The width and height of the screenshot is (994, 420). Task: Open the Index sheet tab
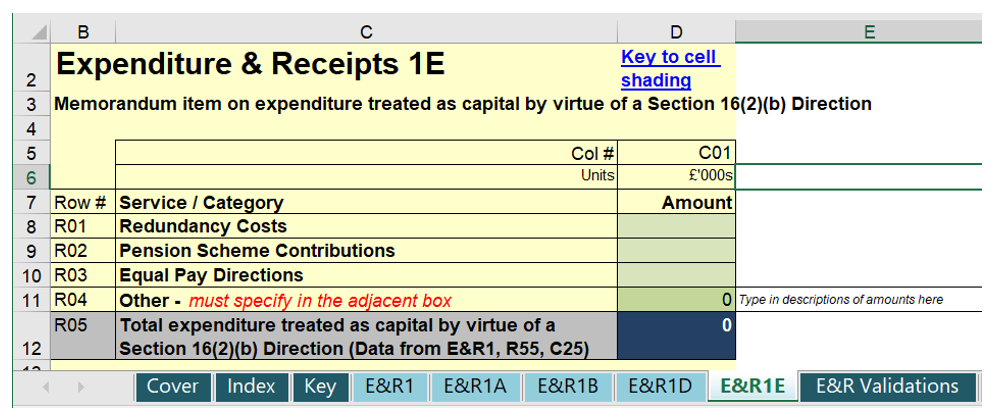click(x=251, y=387)
